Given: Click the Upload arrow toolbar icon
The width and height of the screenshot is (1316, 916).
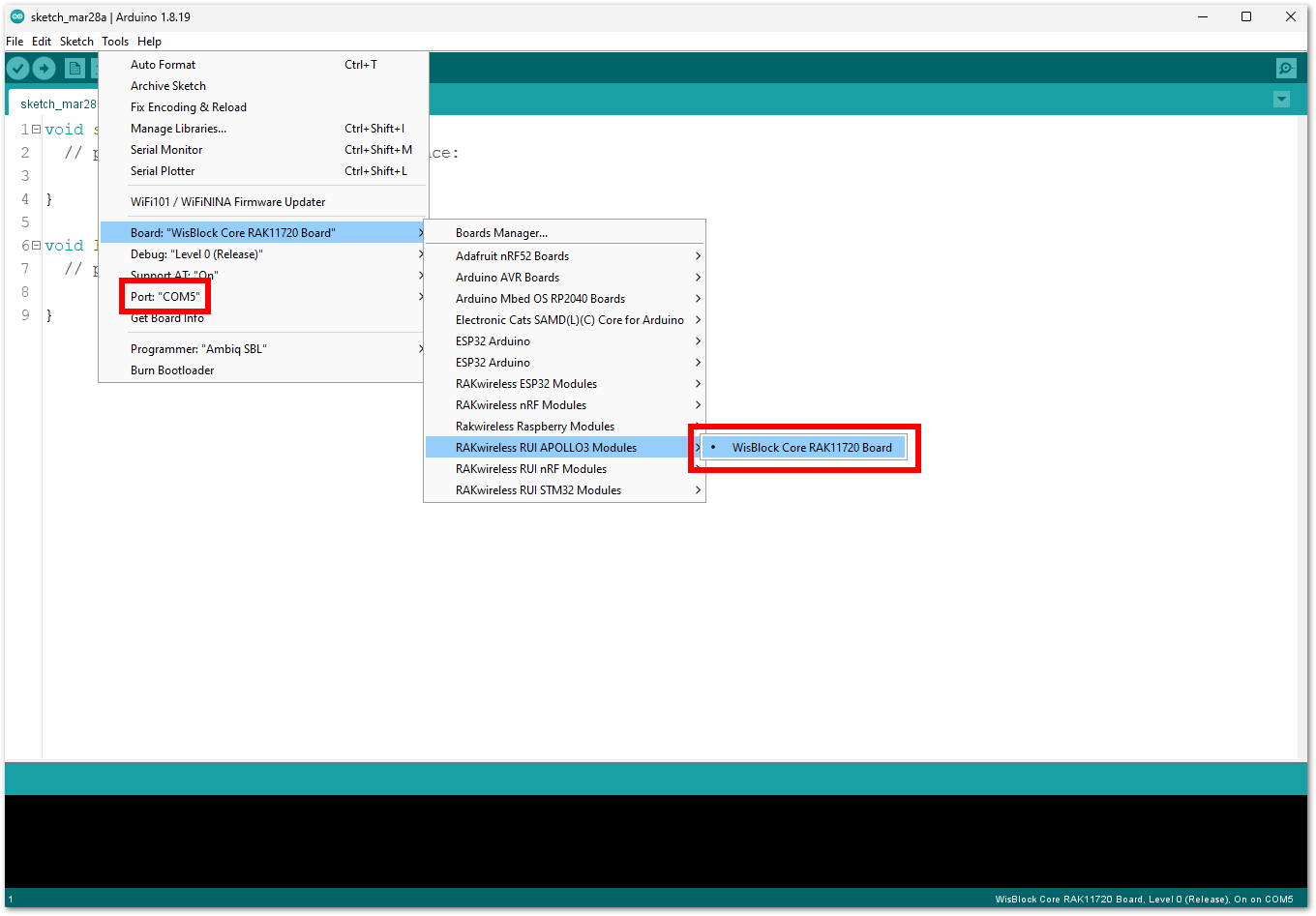Looking at the screenshot, I should point(45,68).
